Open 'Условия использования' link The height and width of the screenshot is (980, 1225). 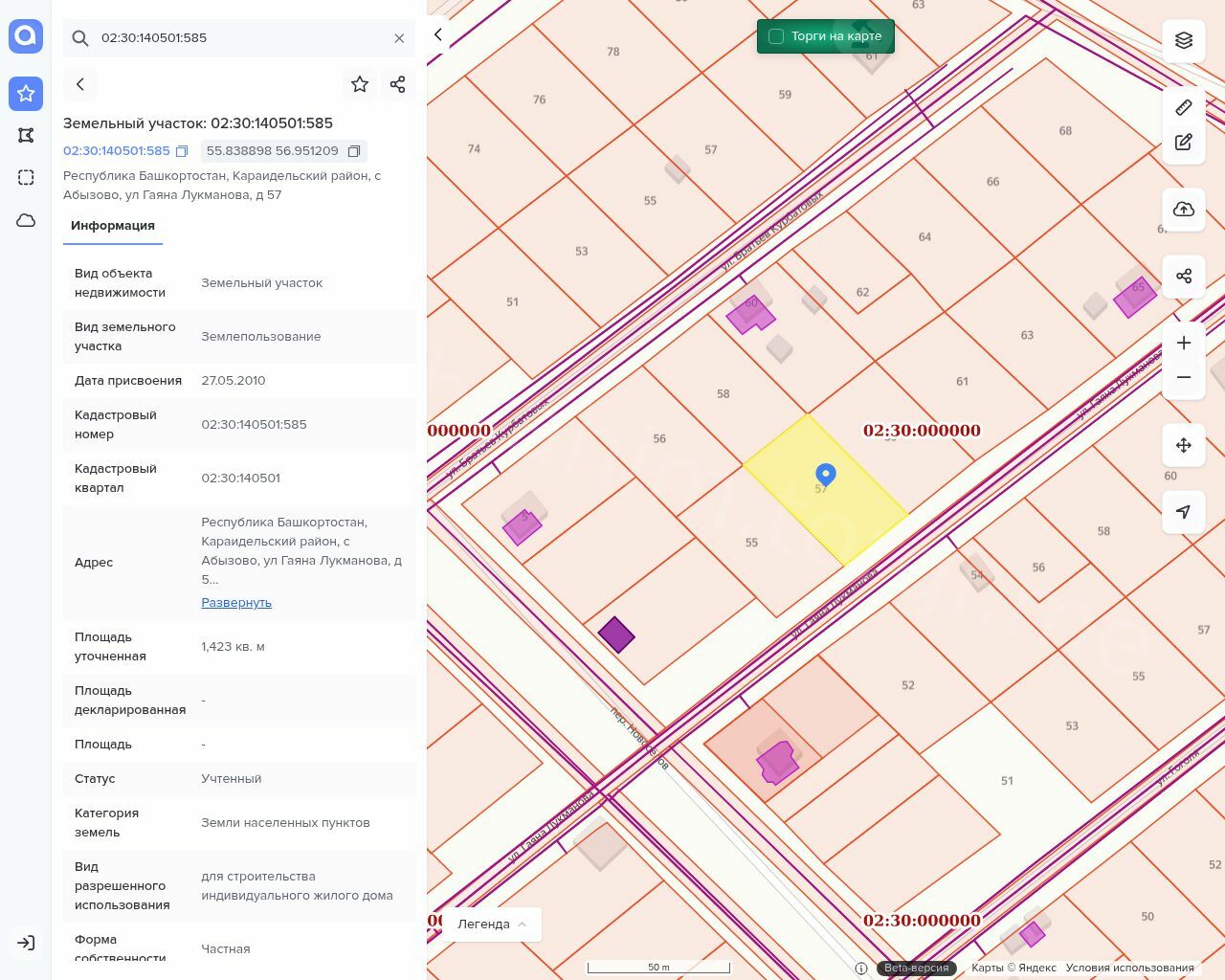pyautogui.click(x=1129, y=968)
